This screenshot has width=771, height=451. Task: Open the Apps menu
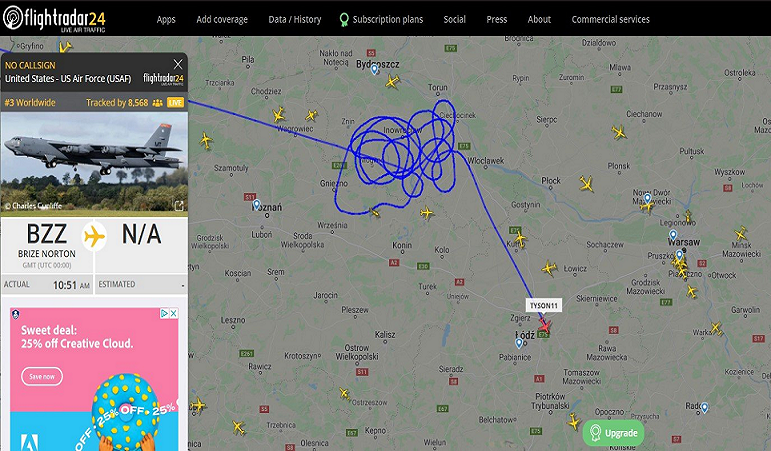[x=166, y=19]
